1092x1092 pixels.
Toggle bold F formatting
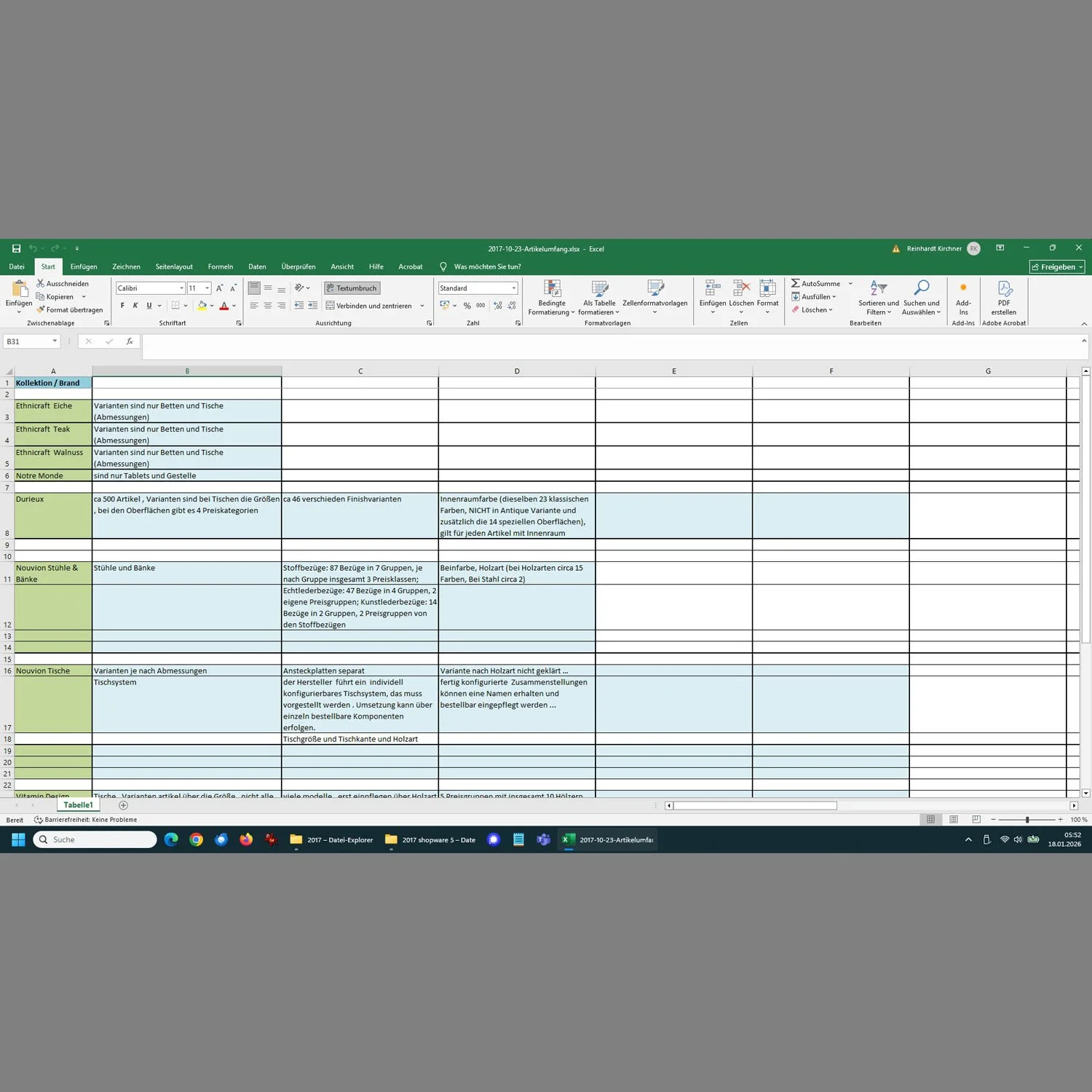[122, 306]
